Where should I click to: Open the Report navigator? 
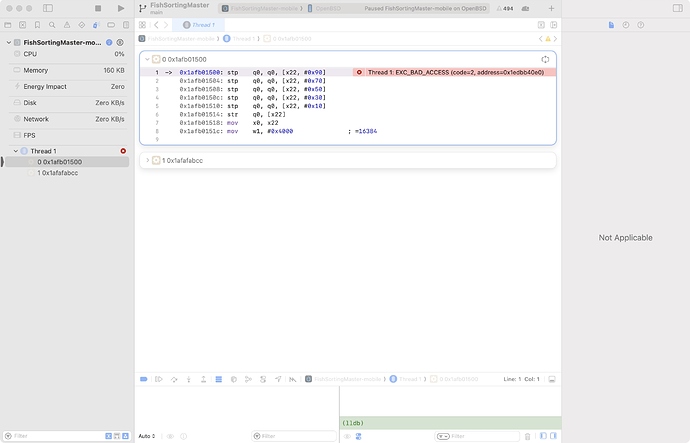point(126,25)
